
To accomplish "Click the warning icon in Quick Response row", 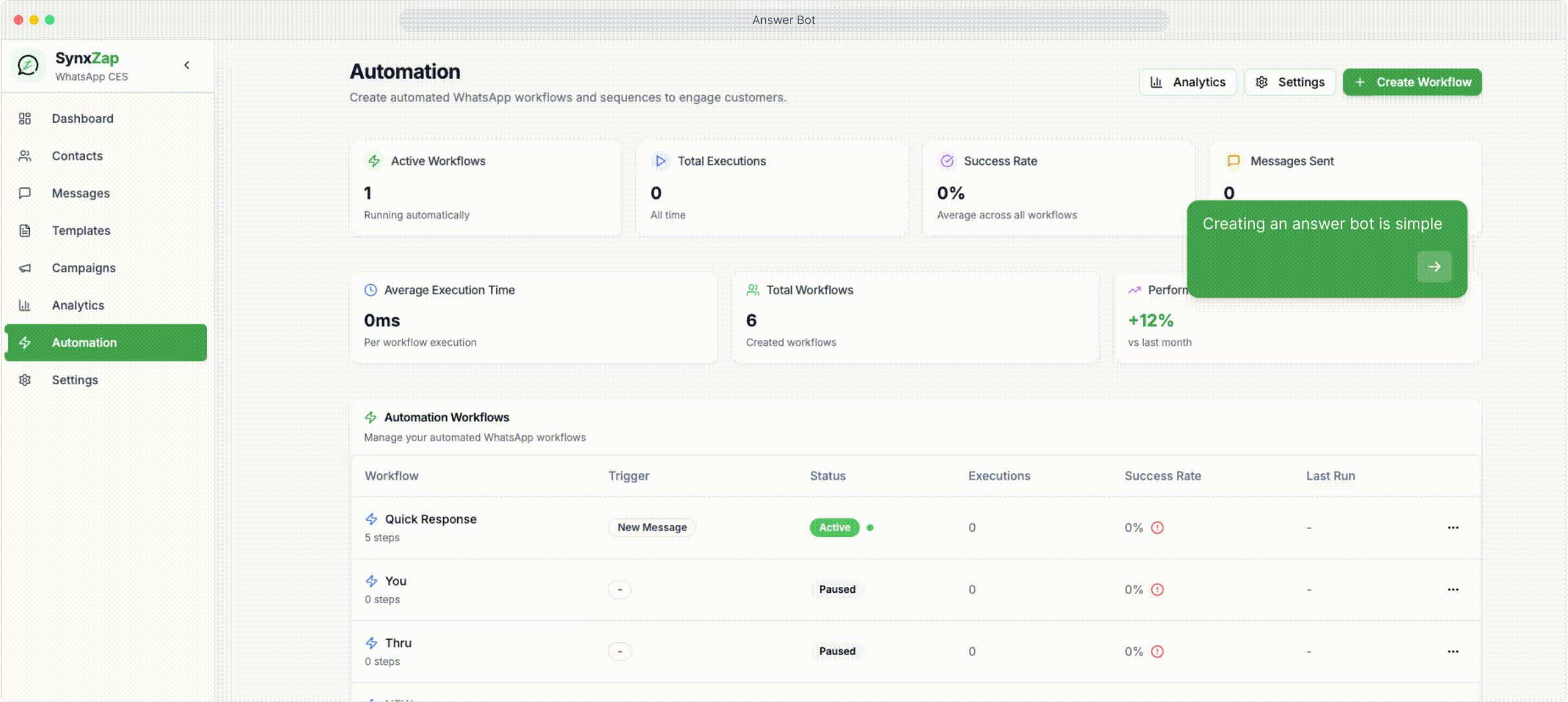I will [x=1157, y=528].
